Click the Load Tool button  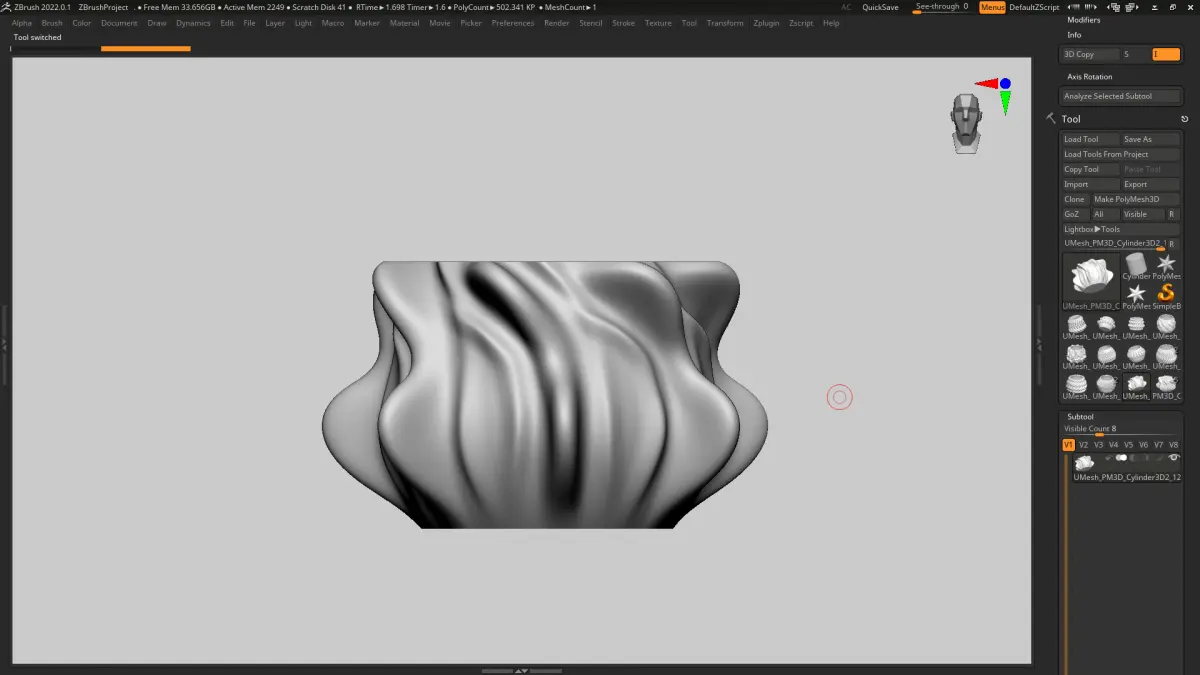pos(1090,139)
